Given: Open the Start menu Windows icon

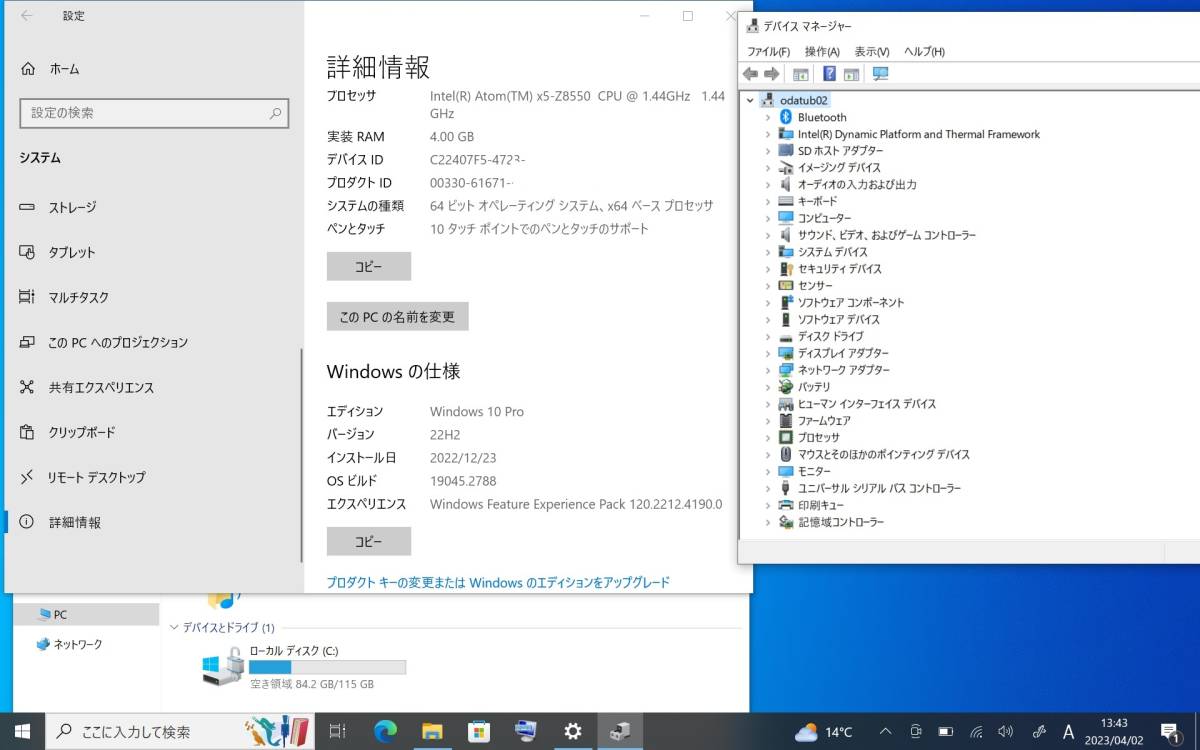Looking at the screenshot, I should [x=22, y=731].
